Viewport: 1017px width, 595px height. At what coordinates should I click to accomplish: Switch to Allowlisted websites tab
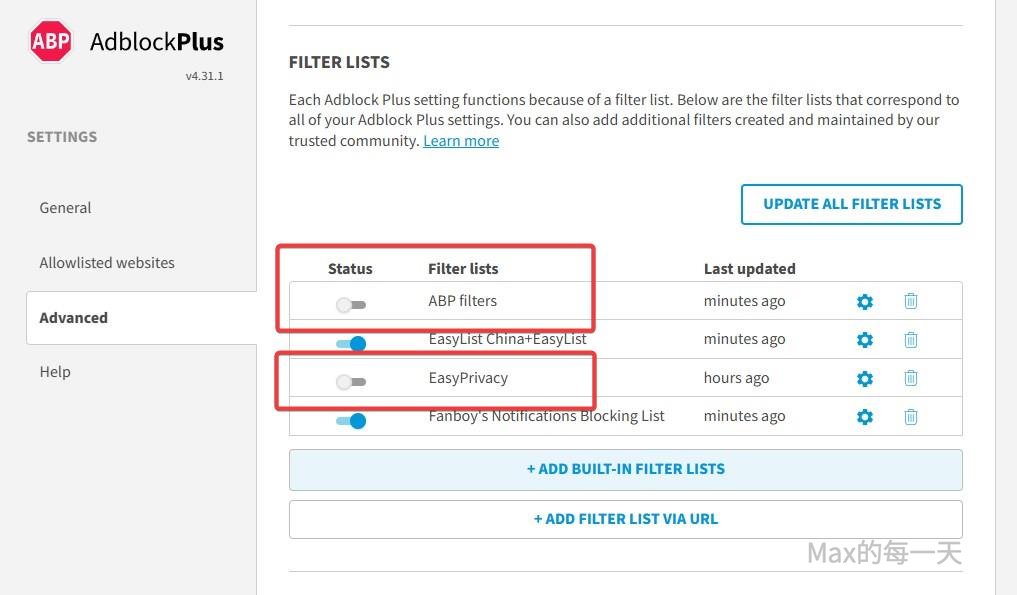tap(107, 263)
